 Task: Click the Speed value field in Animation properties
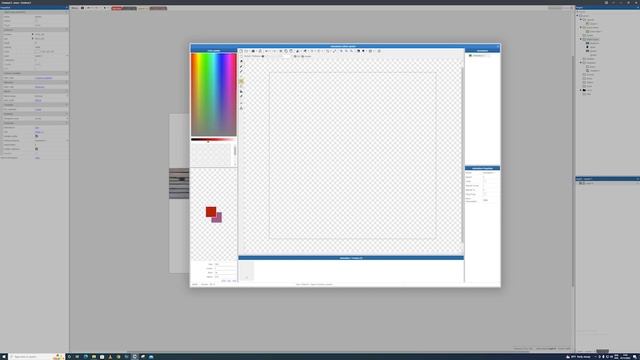tap(490, 177)
